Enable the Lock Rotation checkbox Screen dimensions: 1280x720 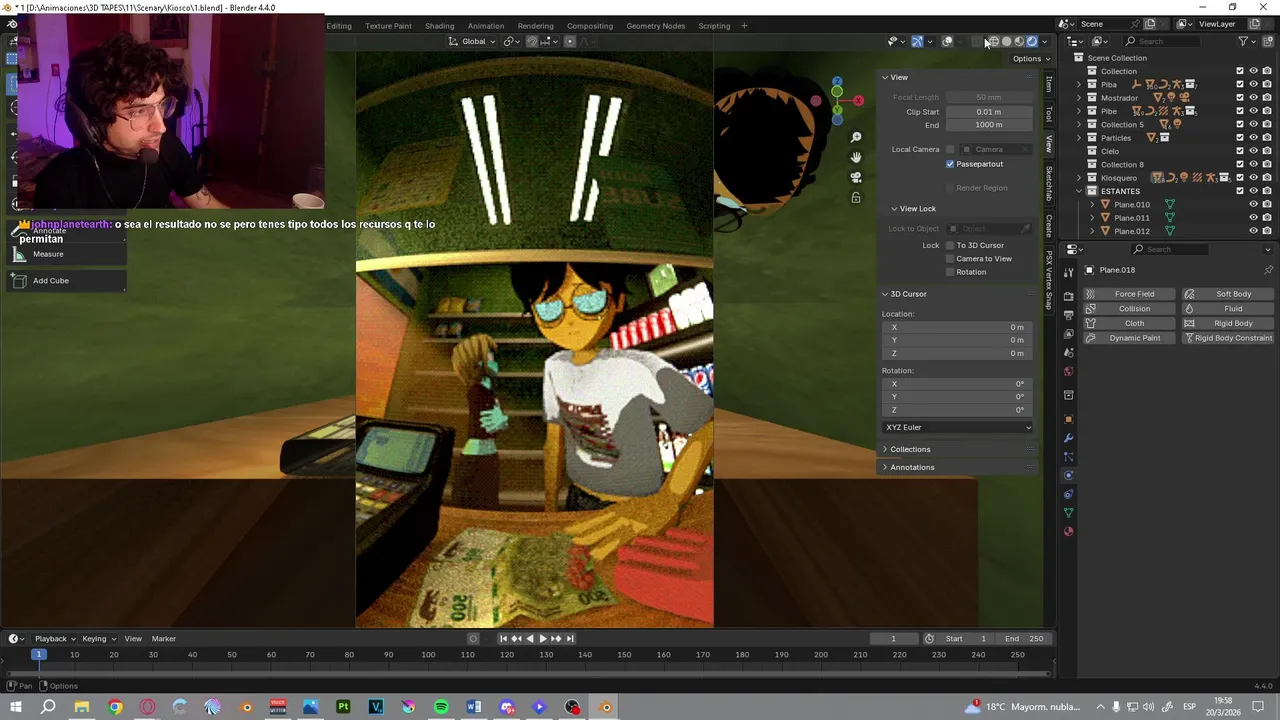tap(950, 272)
